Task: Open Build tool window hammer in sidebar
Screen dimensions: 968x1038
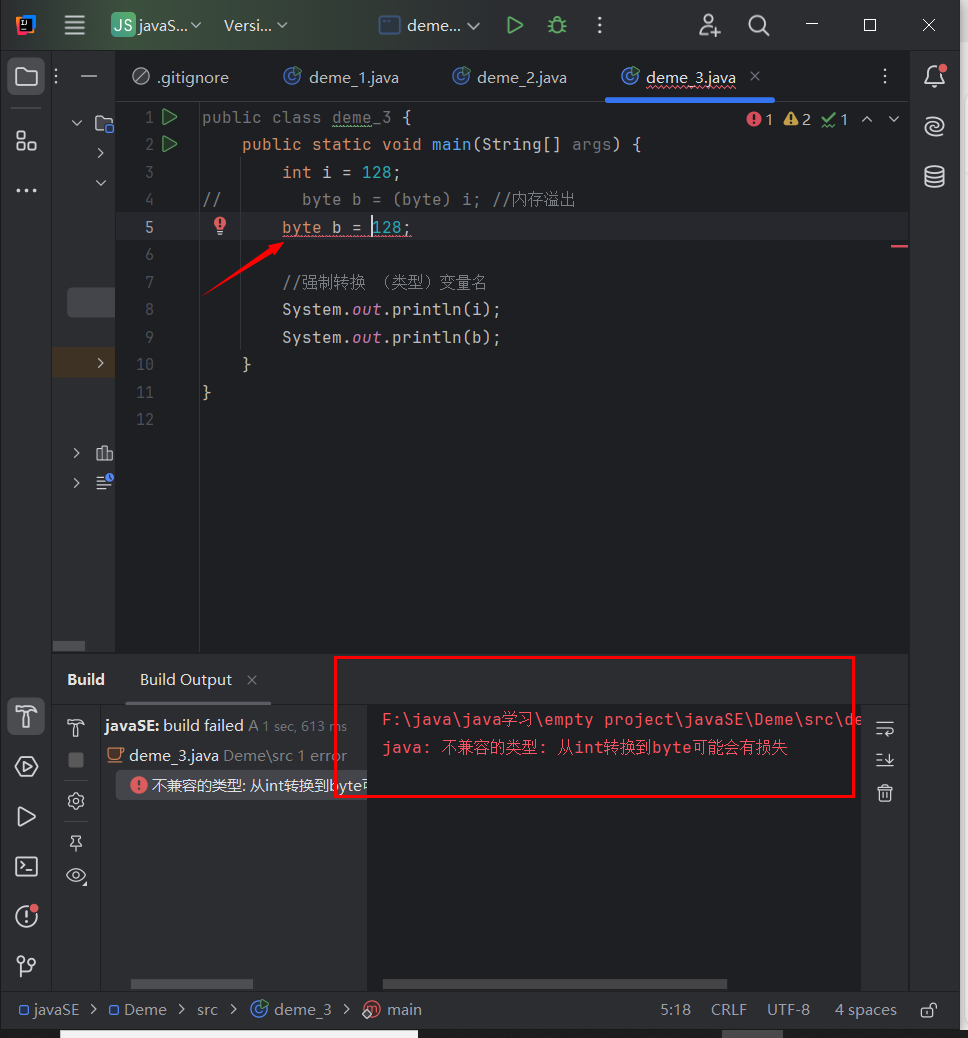Action: click(x=26, y=716)
